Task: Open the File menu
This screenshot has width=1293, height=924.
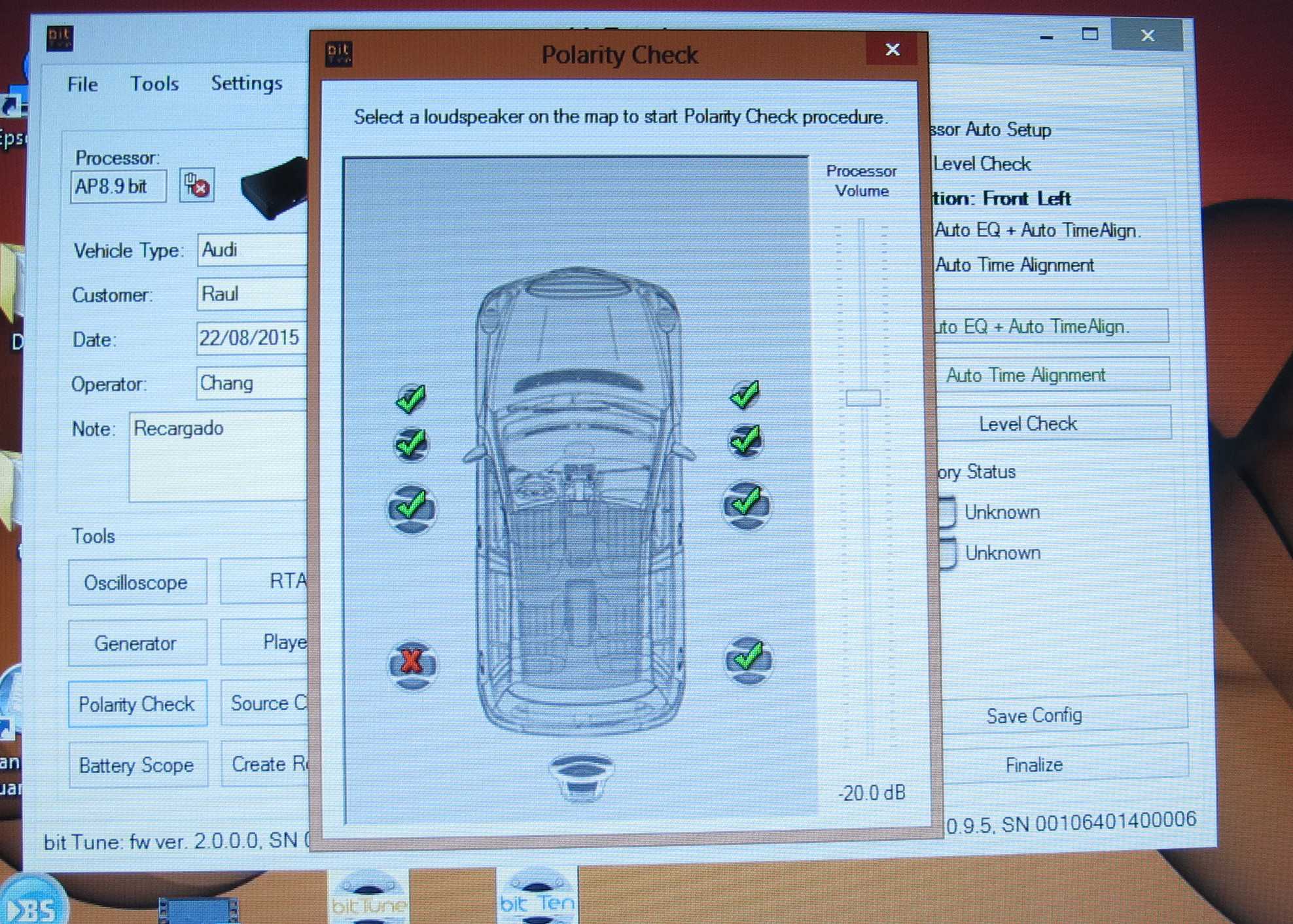Action: [x=82, y=84]
